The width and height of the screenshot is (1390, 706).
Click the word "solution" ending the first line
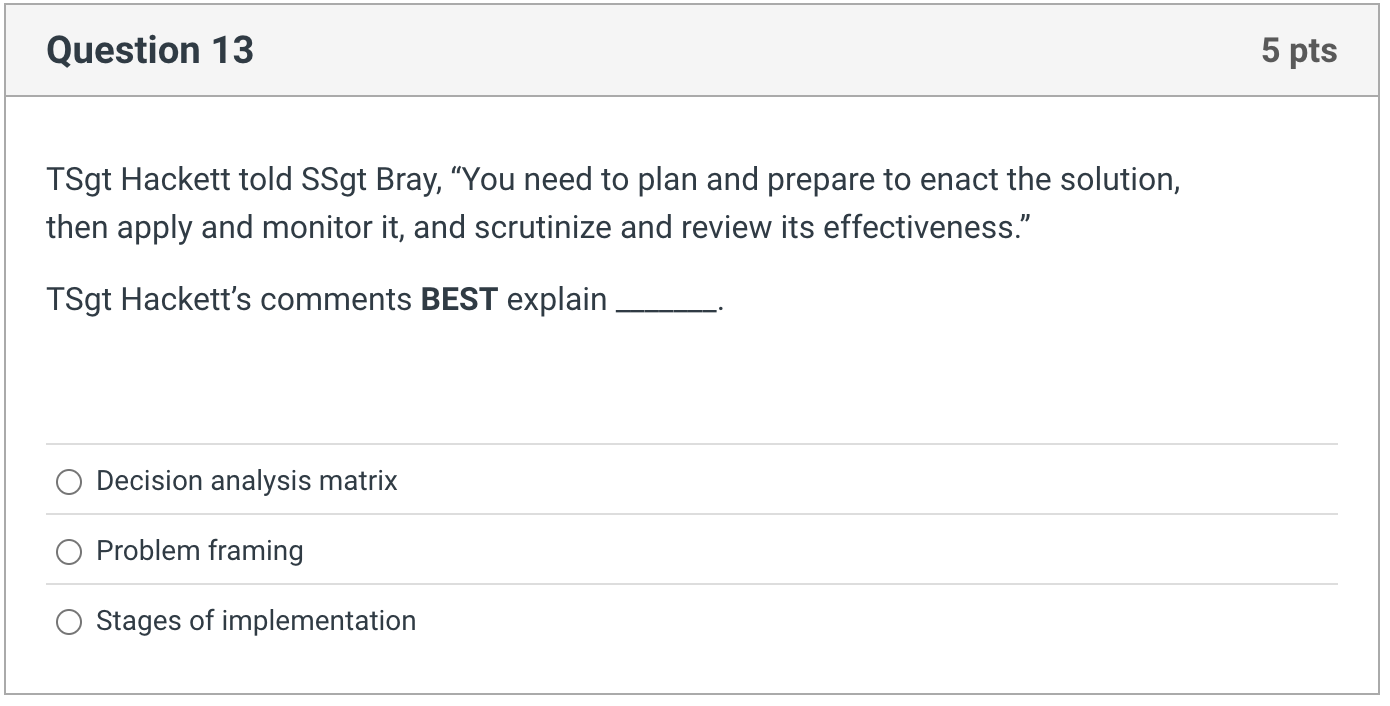(1117, 180)
